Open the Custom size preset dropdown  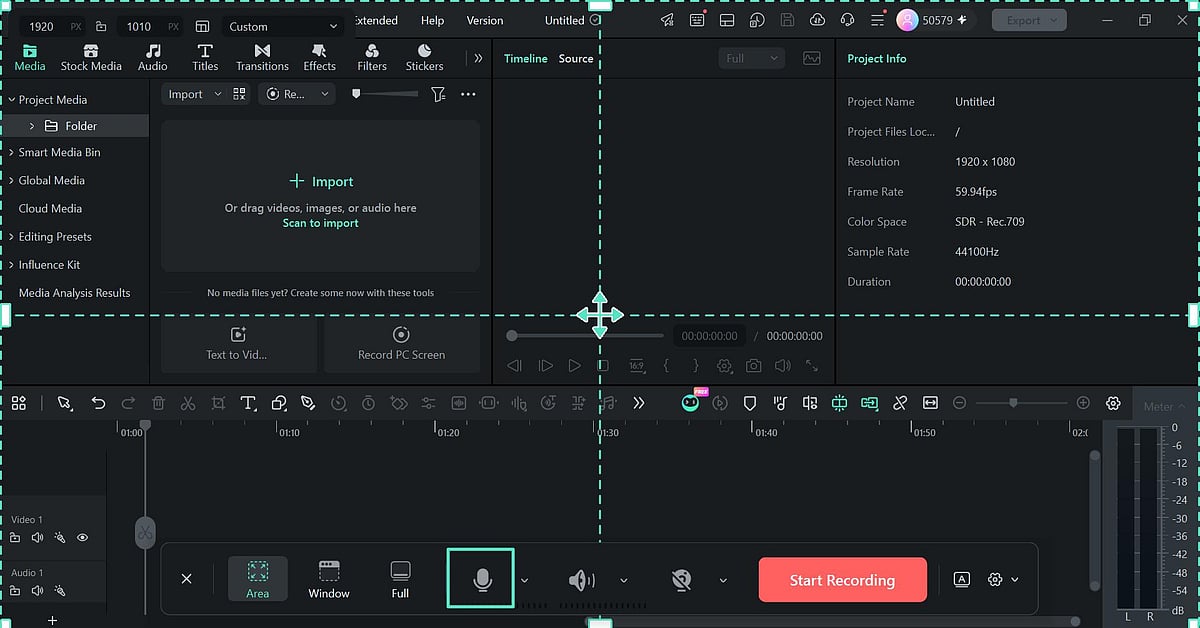[x=283, y=26]
